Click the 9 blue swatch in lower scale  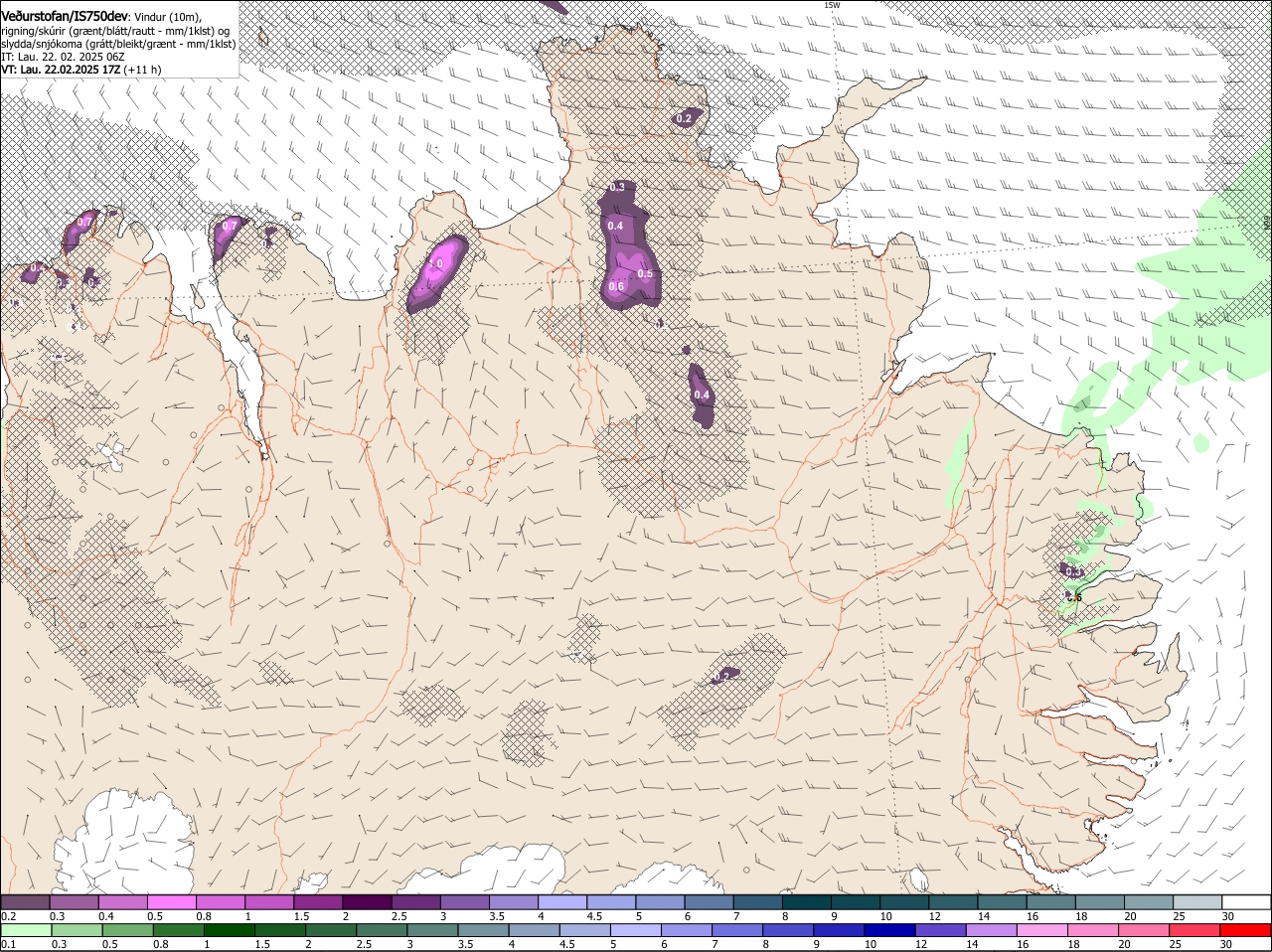point(837,930)
